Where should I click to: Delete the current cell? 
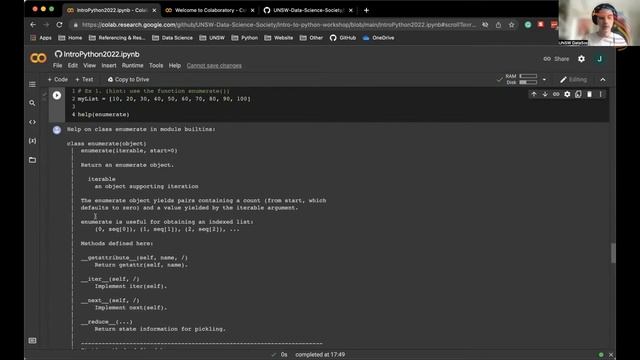click(589, 94)
